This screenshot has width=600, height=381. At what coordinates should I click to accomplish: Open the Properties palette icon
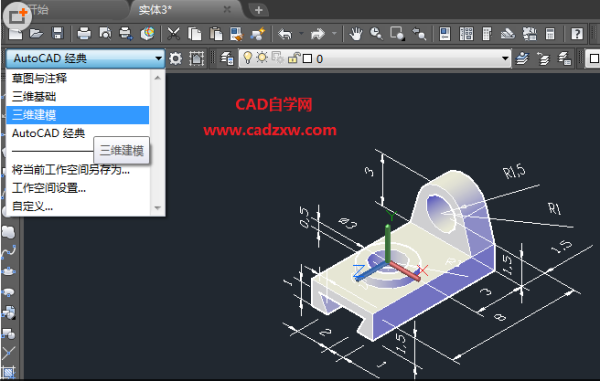point(445,34)
